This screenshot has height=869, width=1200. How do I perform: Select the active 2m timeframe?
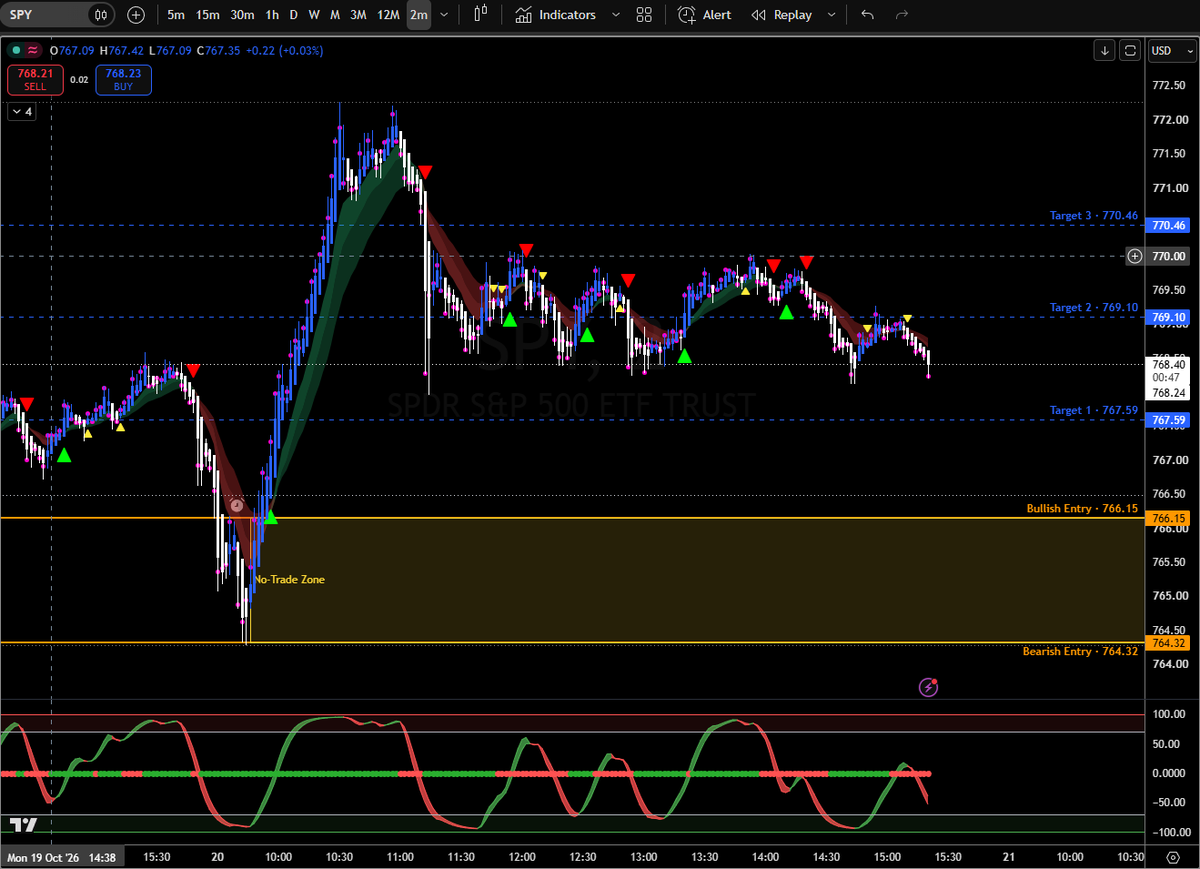click(x=419, y=15)
